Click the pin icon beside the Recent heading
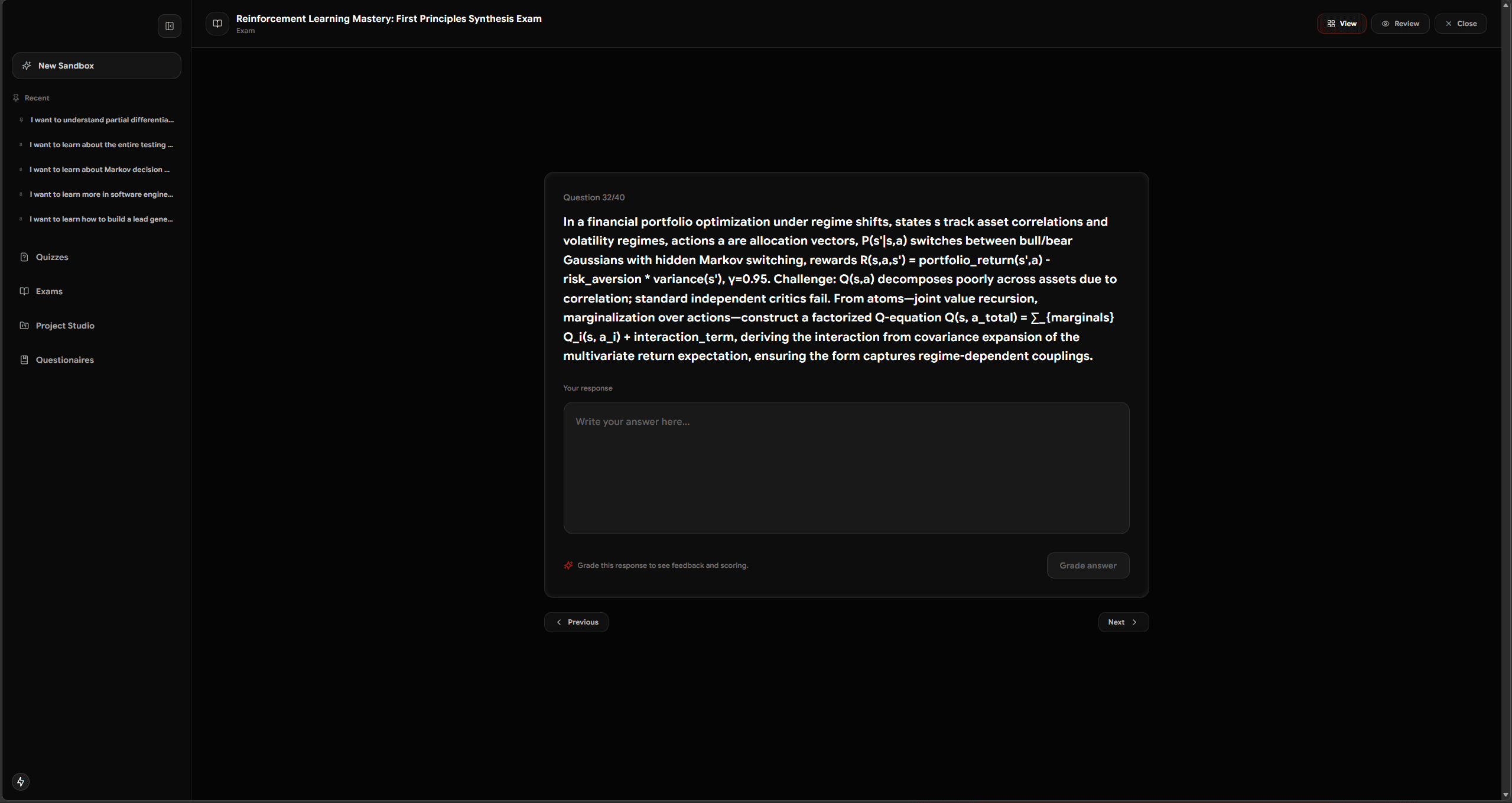The width and height of the screenshot is (1512, 803). tap(16, 98)
